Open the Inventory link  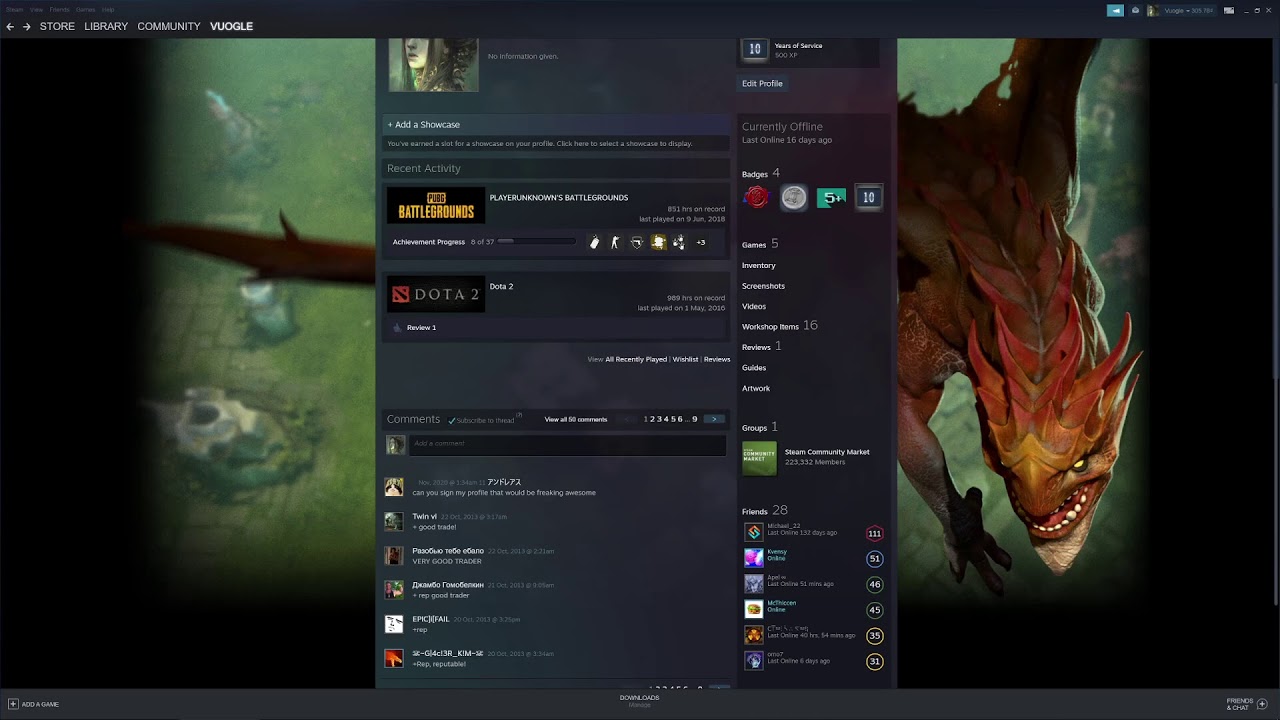pyautogui.click(x=758, y=266)
